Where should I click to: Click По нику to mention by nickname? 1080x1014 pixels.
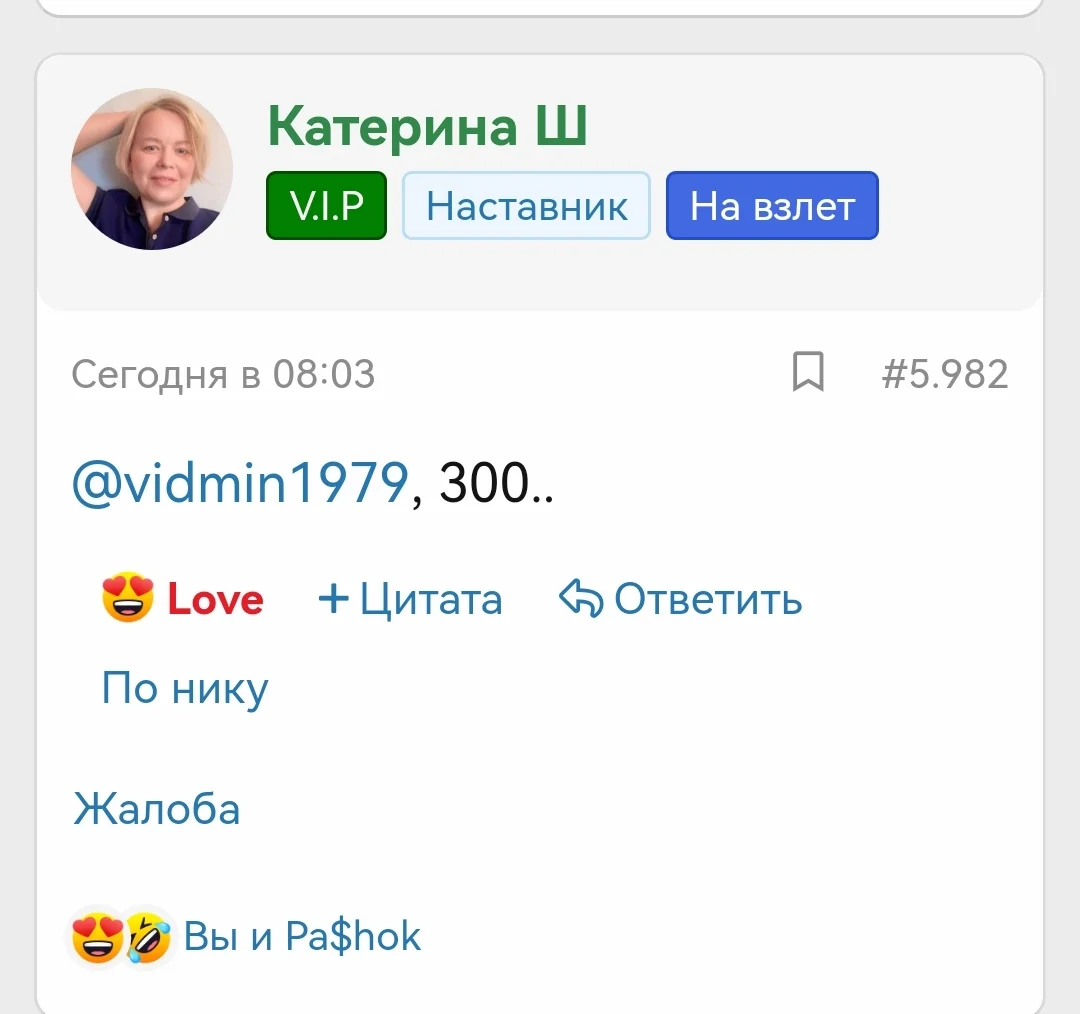[185, 688]
